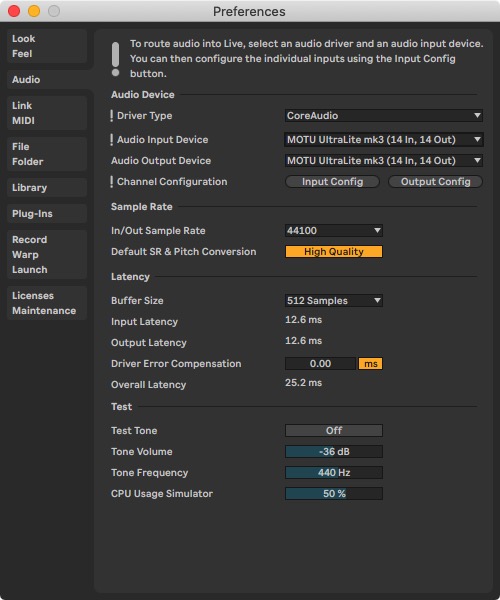Click the Audio Device section heading

143,95
